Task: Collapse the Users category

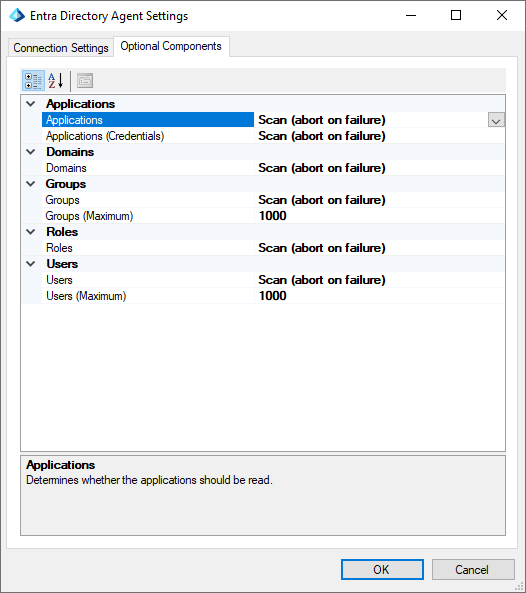Action: pyautogui.click(x=31, y=264)
